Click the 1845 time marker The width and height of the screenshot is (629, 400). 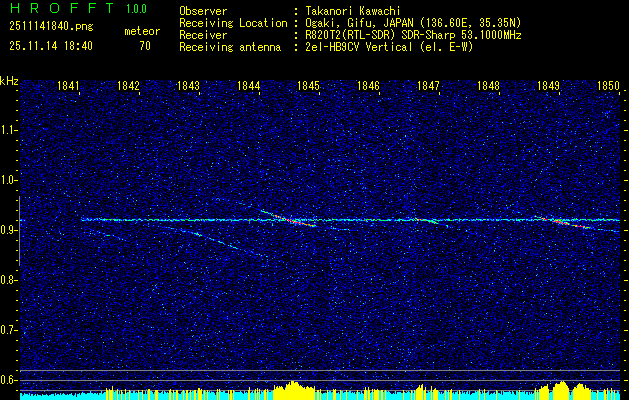tap(308, 86)
